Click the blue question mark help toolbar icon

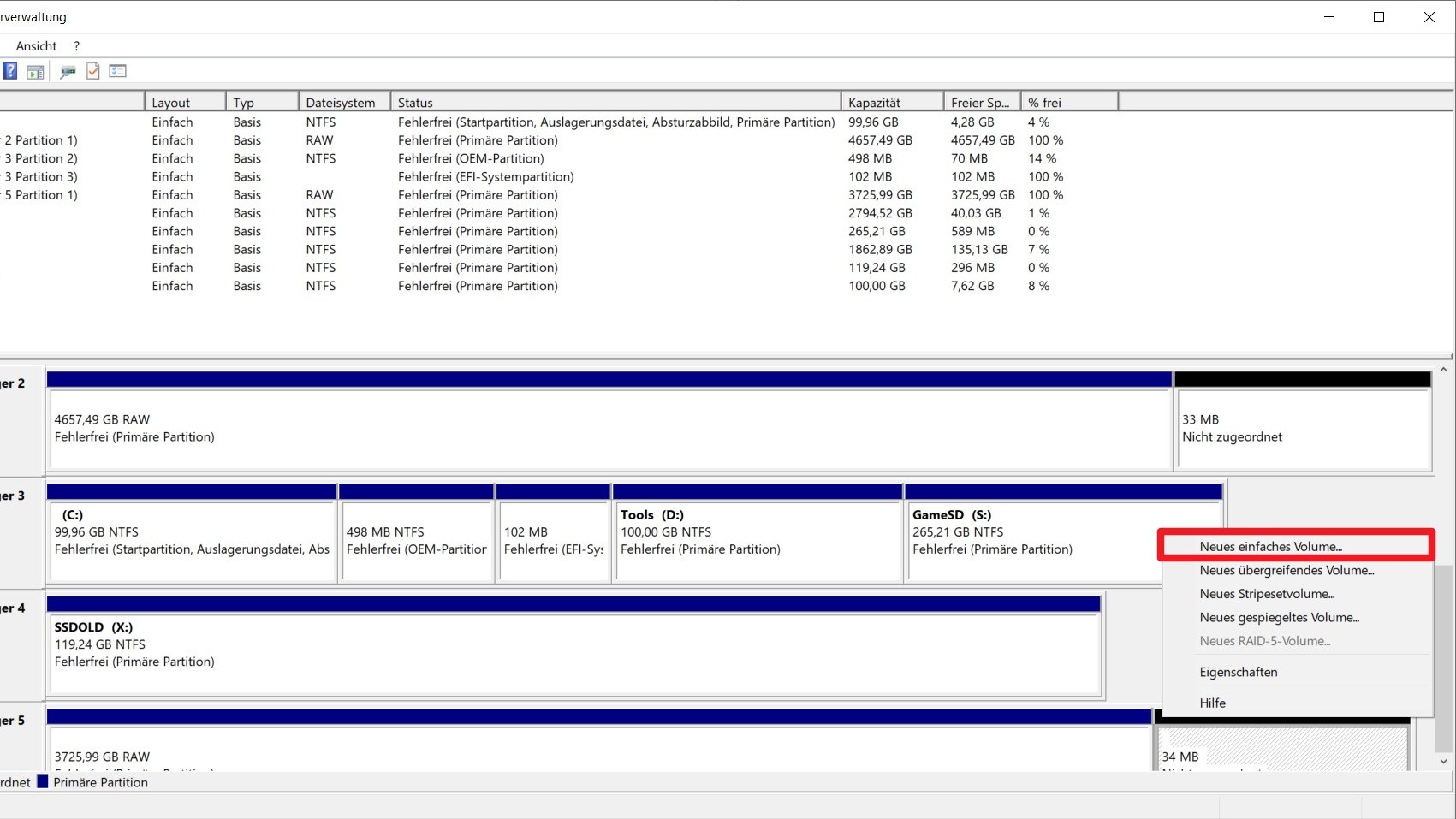(10, 71)
